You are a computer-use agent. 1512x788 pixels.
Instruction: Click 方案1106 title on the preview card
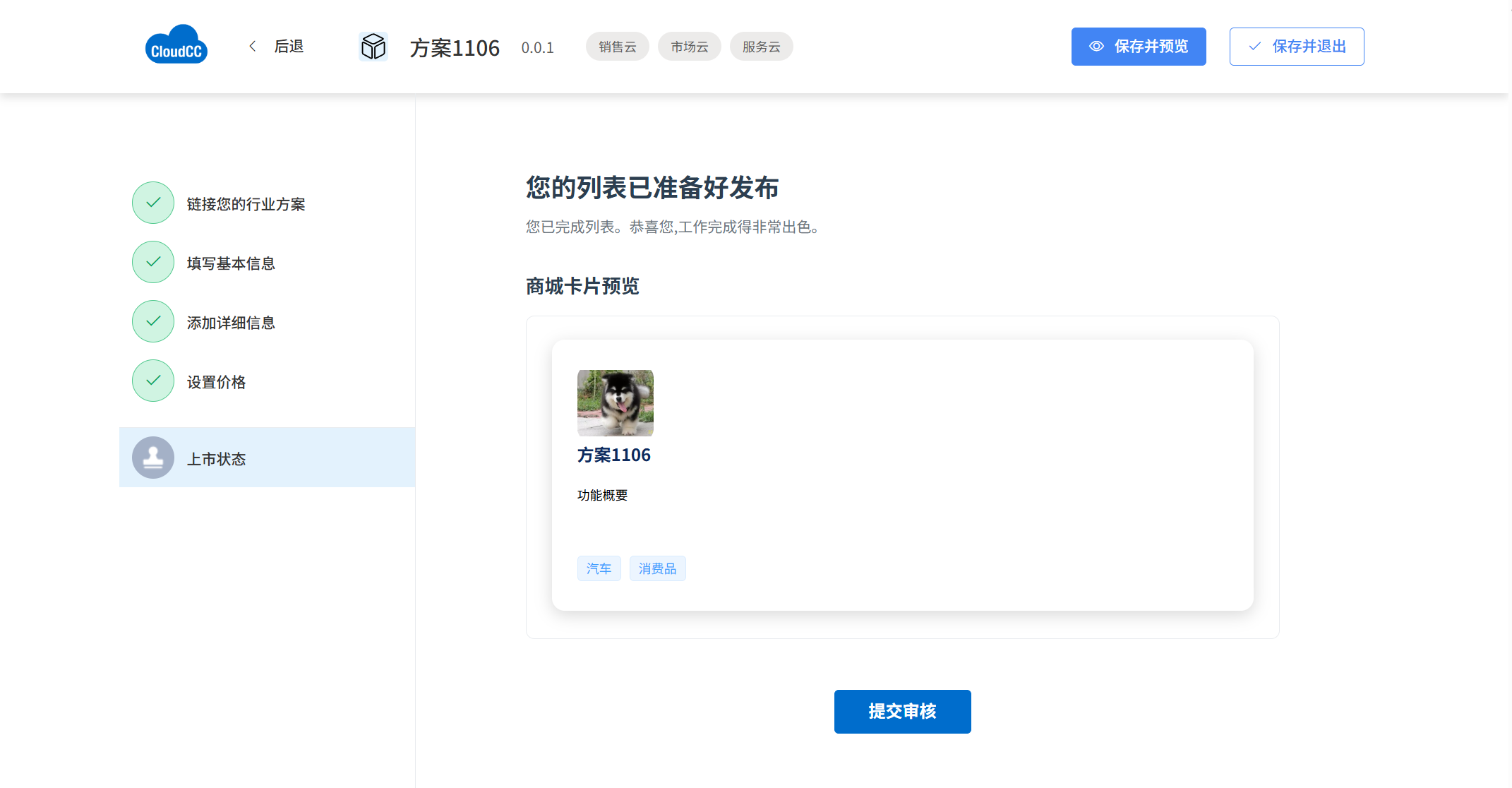(613, 455)
